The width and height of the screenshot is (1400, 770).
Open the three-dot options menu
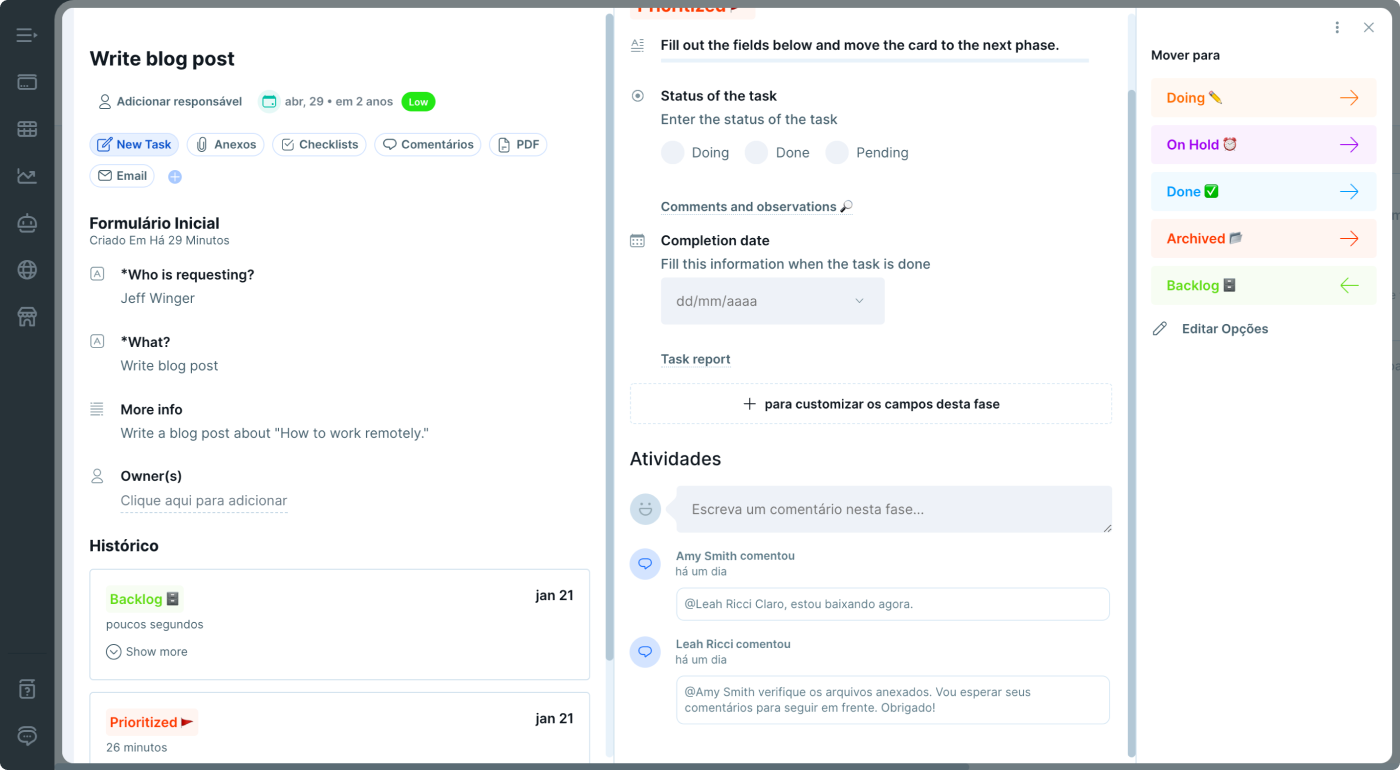(1337, 28)
